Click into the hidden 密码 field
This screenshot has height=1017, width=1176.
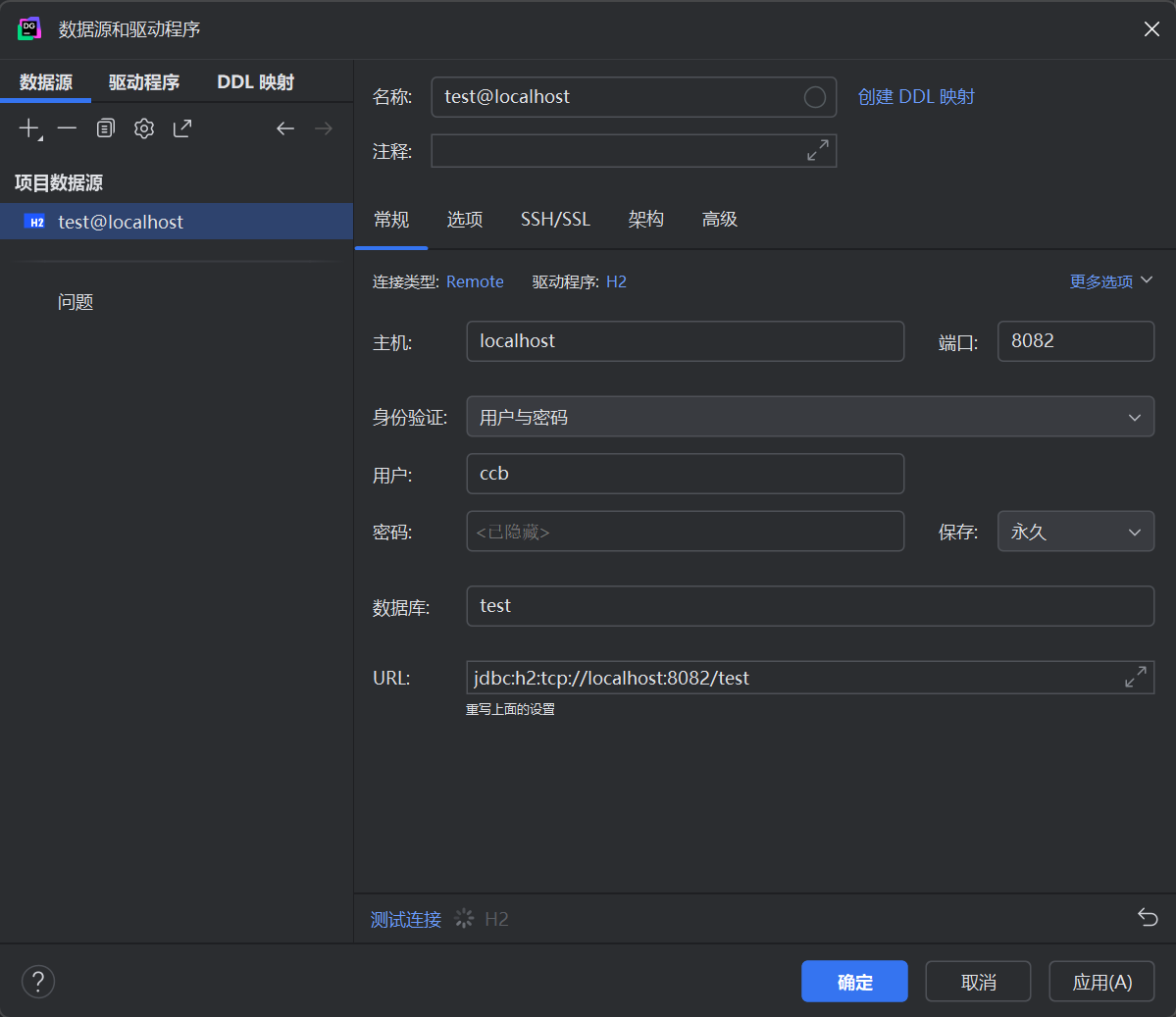tap(685, 531)
